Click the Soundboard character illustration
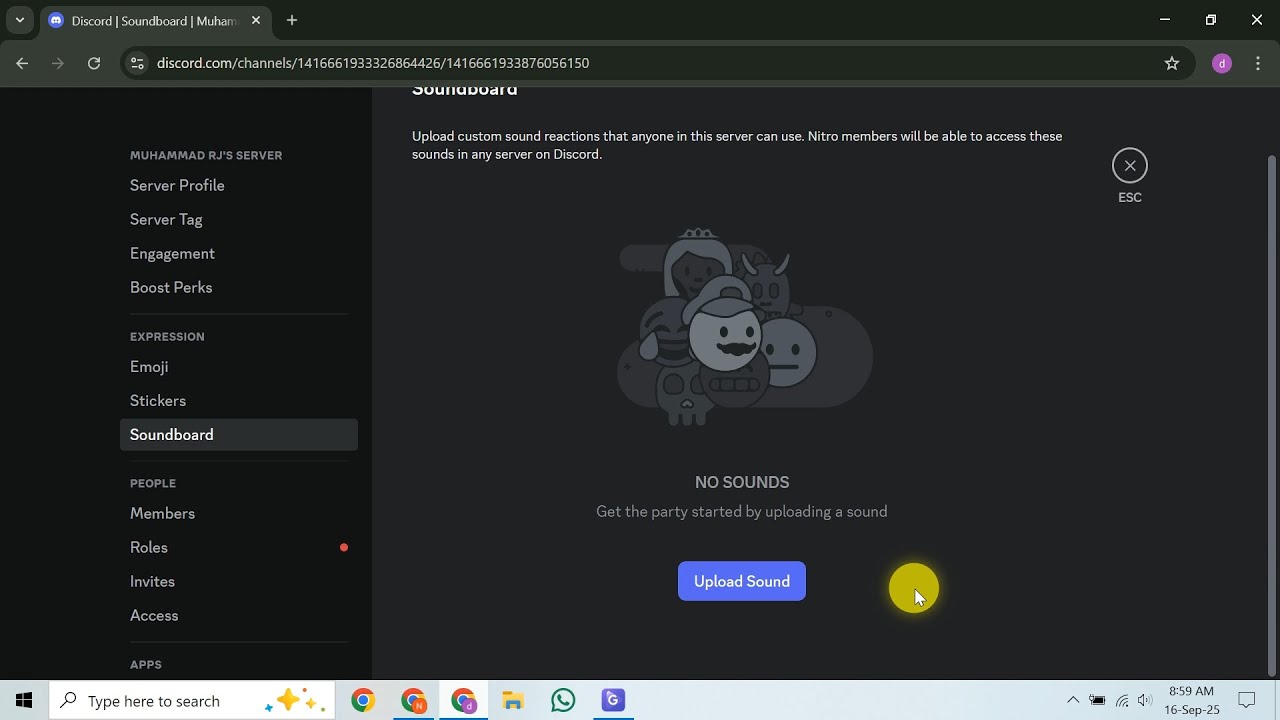Screen dimensions: 1280x720 point(744,328)
